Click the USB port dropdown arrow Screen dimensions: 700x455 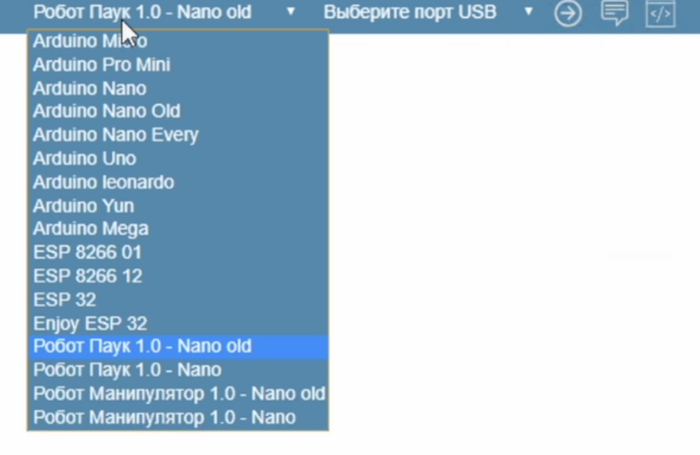(529, 13)
